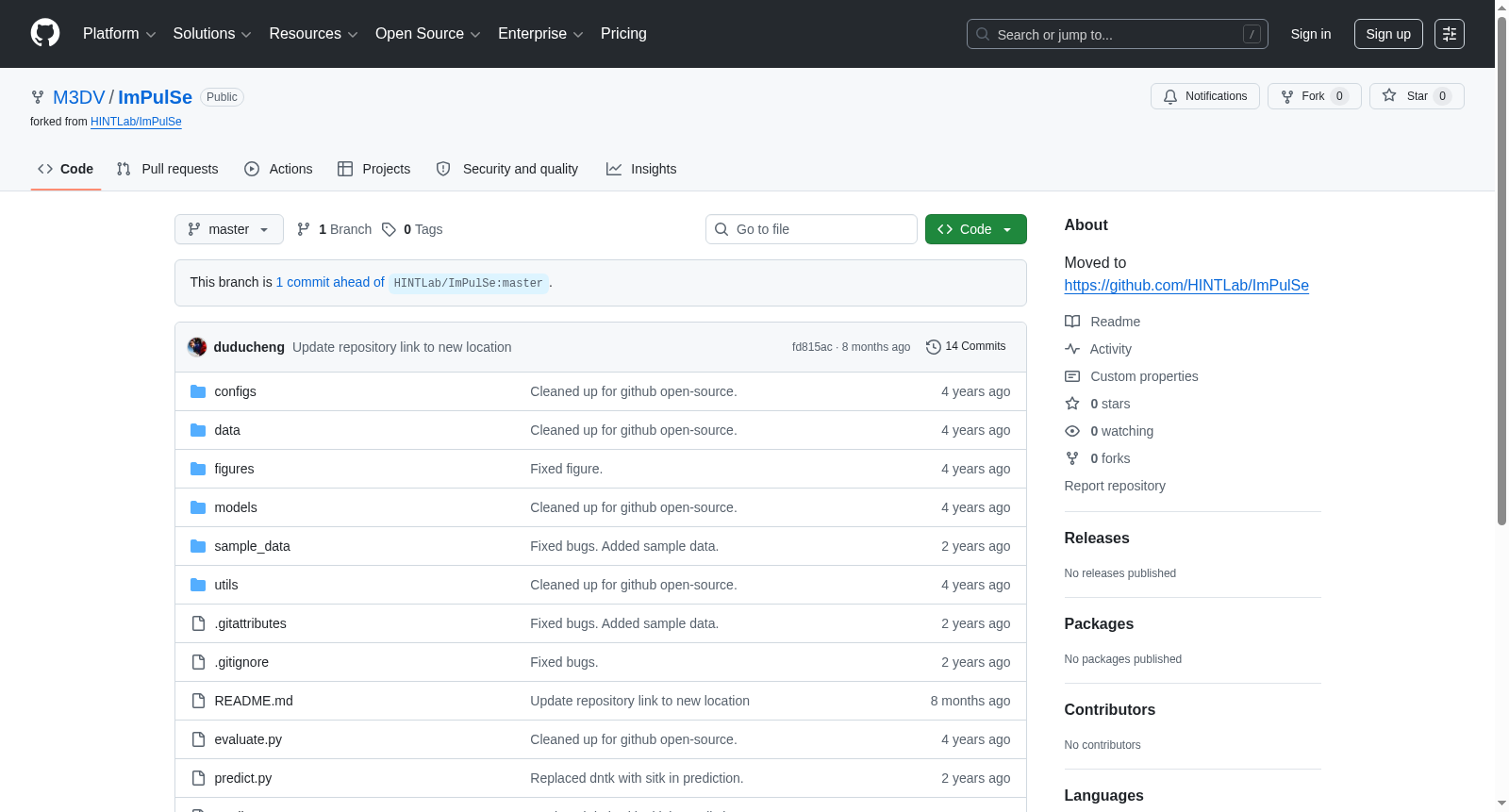Click the figures folder icon
The width and height of the screenshot is (1509, 812).
198,469
